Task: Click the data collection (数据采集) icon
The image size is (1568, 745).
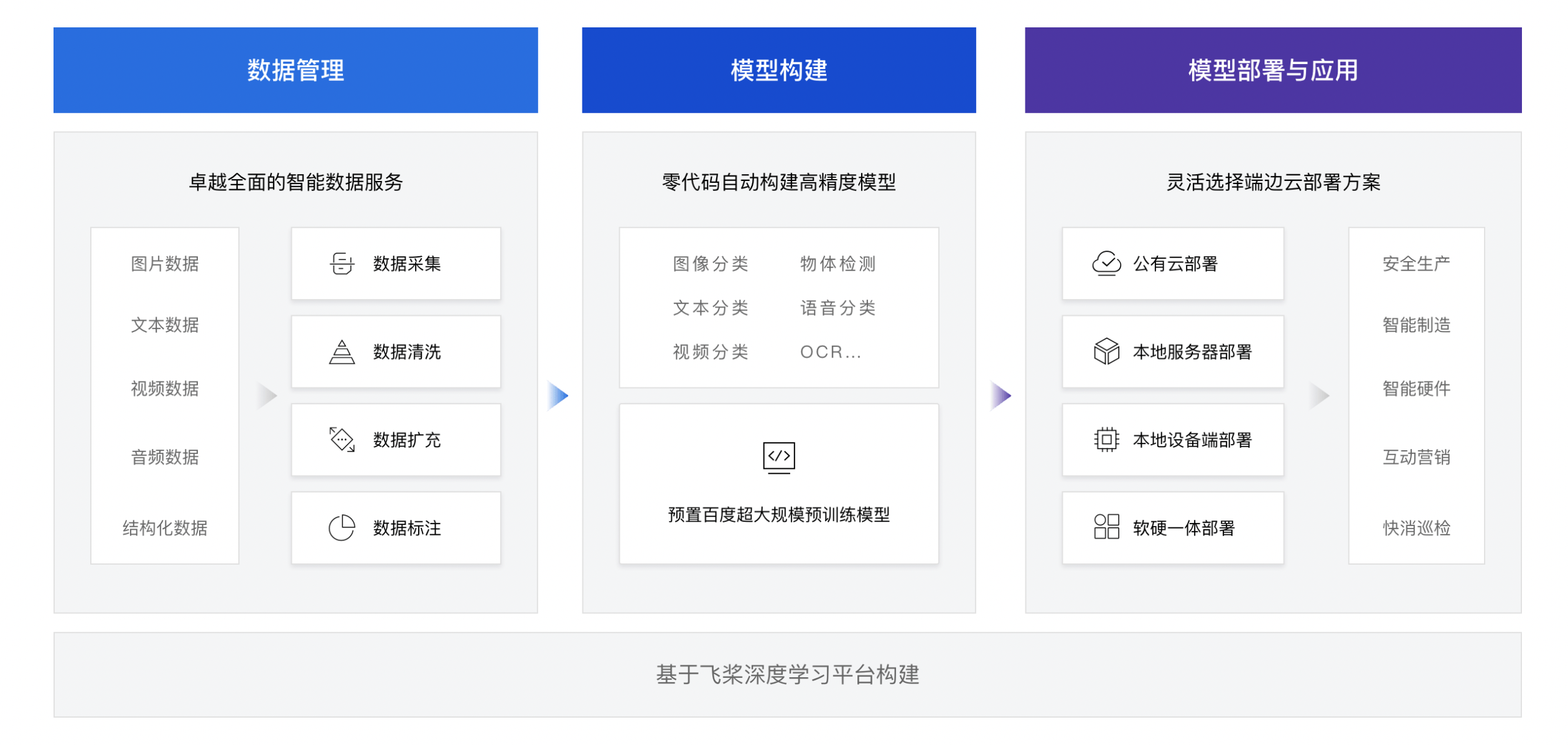Action: [x=342, y=264]
